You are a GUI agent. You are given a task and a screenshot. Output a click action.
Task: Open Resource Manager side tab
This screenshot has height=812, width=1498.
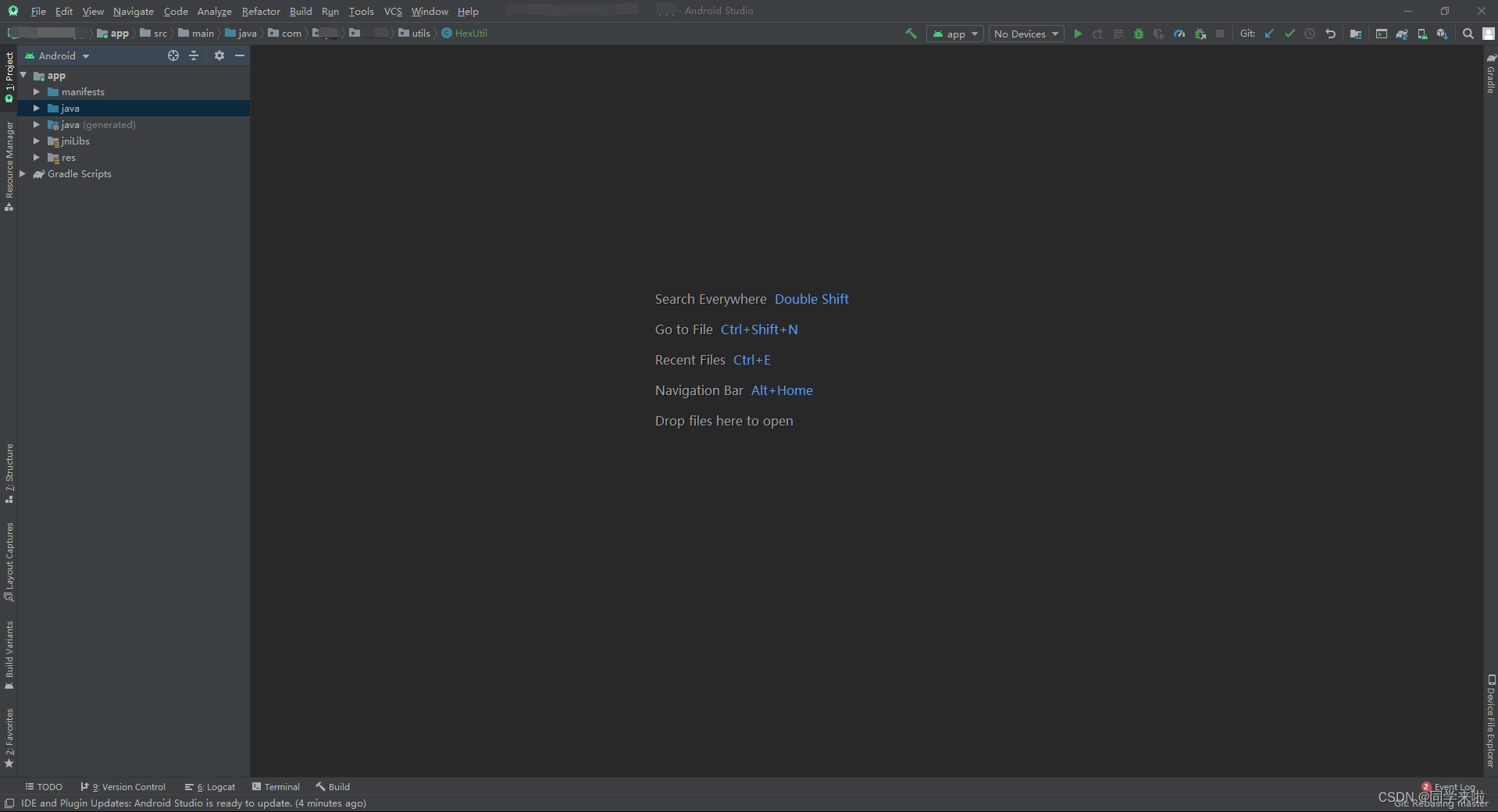[x=9, y=166]
